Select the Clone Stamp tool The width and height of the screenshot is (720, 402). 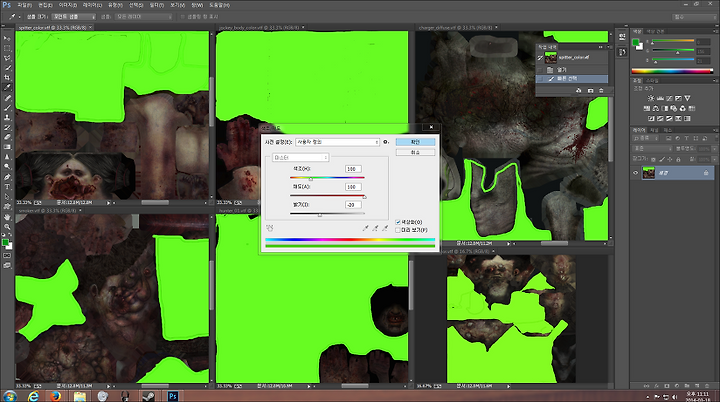point(7,117)
